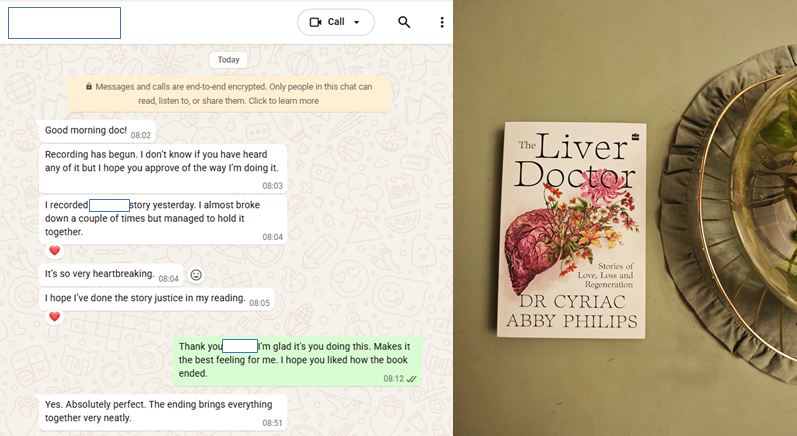Click the video camera icon

[x=316, y=22]
